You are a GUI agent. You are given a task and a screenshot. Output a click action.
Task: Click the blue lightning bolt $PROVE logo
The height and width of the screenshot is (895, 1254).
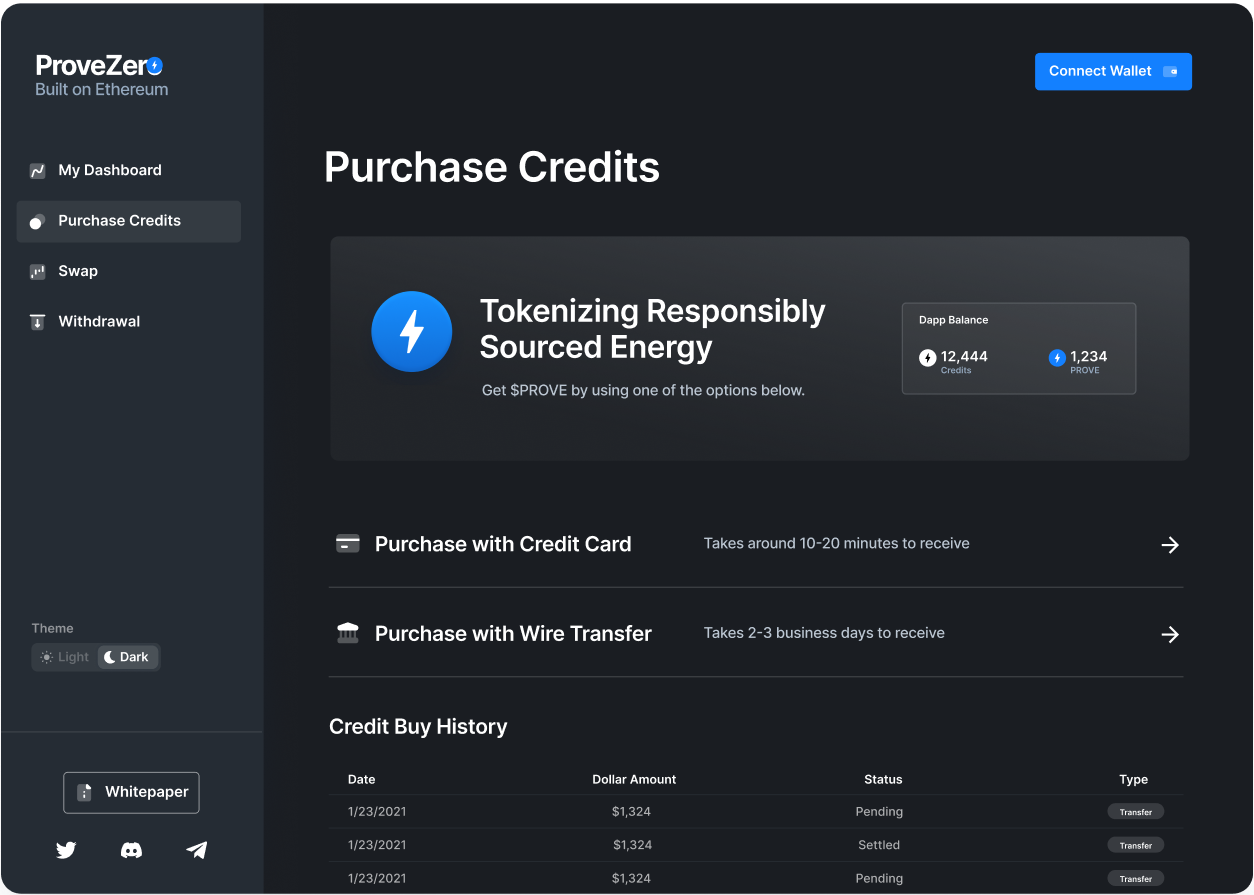coord(411,331)
